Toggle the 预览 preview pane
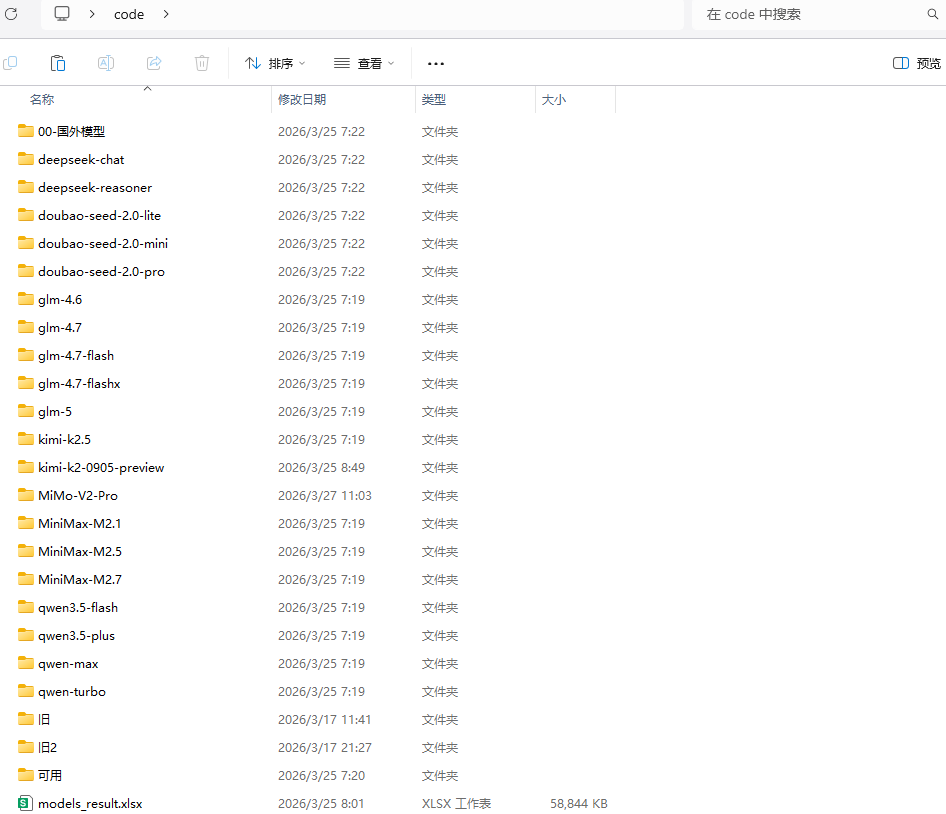This screenshot has height=814, width=946. [x=916, y=63]
